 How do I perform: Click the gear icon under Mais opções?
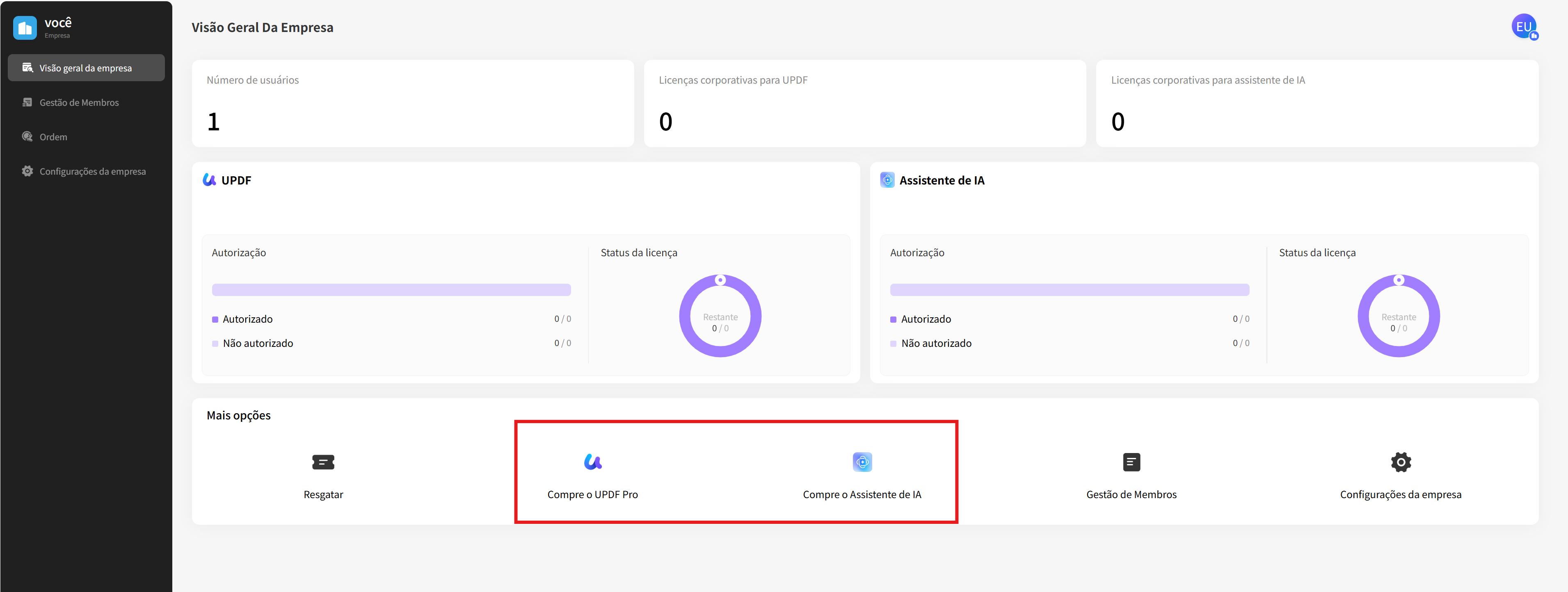(x=1401, y=462)
